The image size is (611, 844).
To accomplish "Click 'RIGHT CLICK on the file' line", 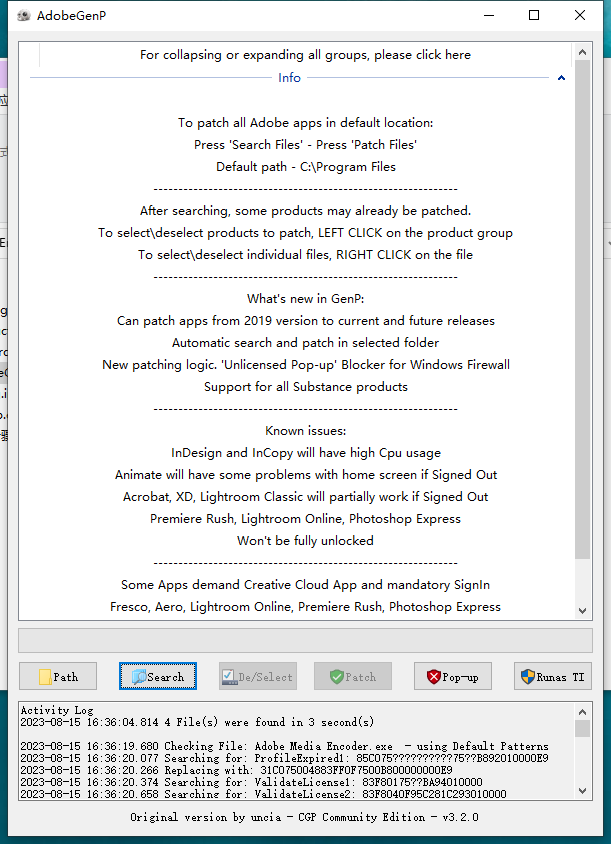I will click(x=306, y=255).
